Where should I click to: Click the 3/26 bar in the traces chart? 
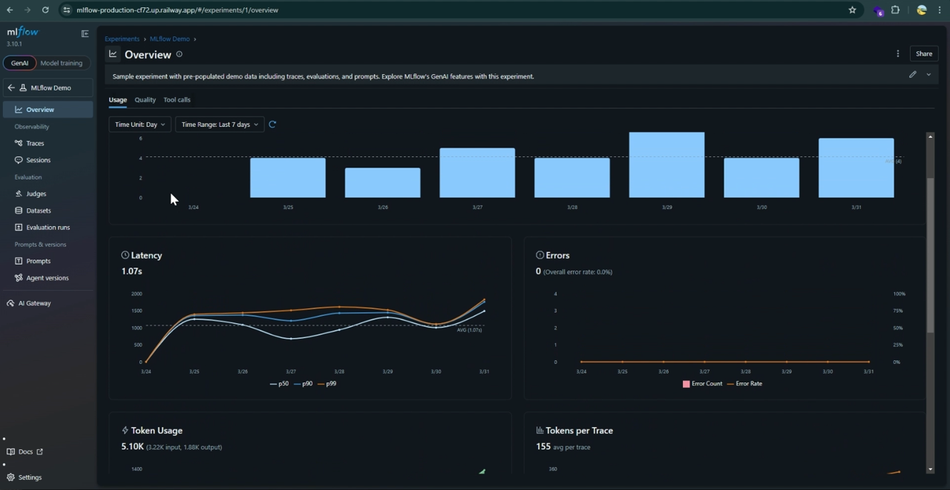[x=382, y=182]
